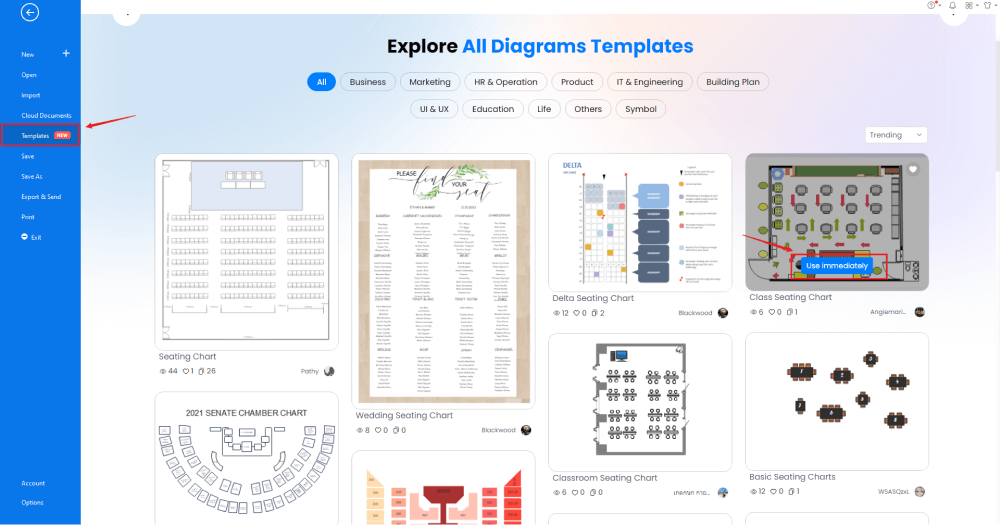Click the Use immediately button
Screen dimensions: 1000x525
click(x=837, y=265)
